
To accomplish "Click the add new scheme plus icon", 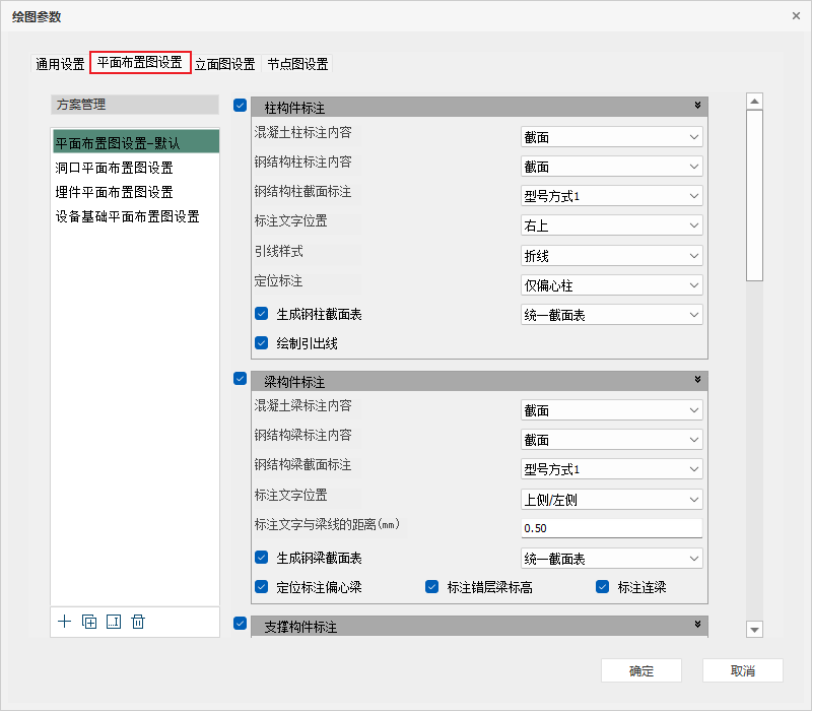I will (65, 622).
